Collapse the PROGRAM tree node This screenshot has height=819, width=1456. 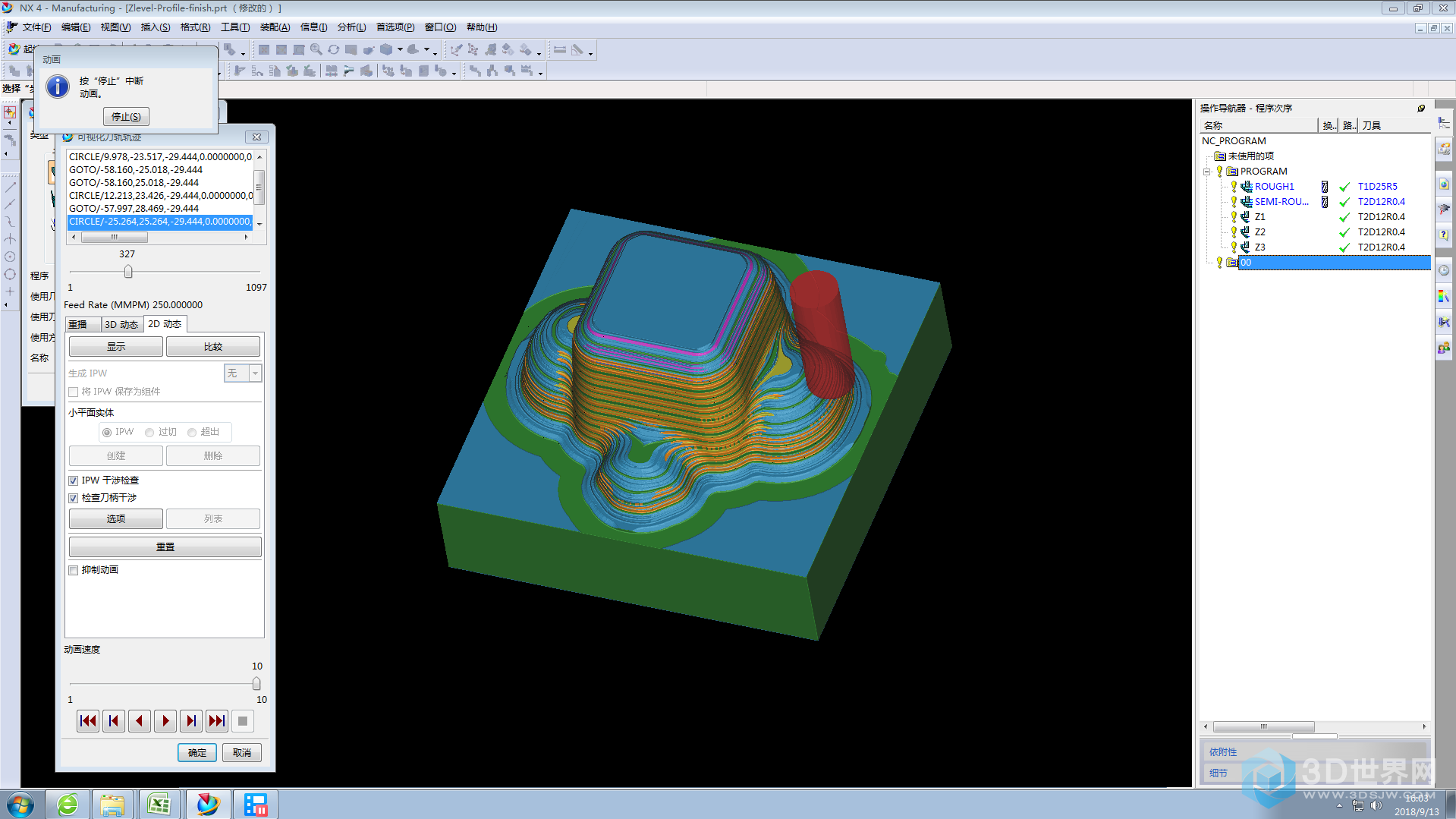1206,172
